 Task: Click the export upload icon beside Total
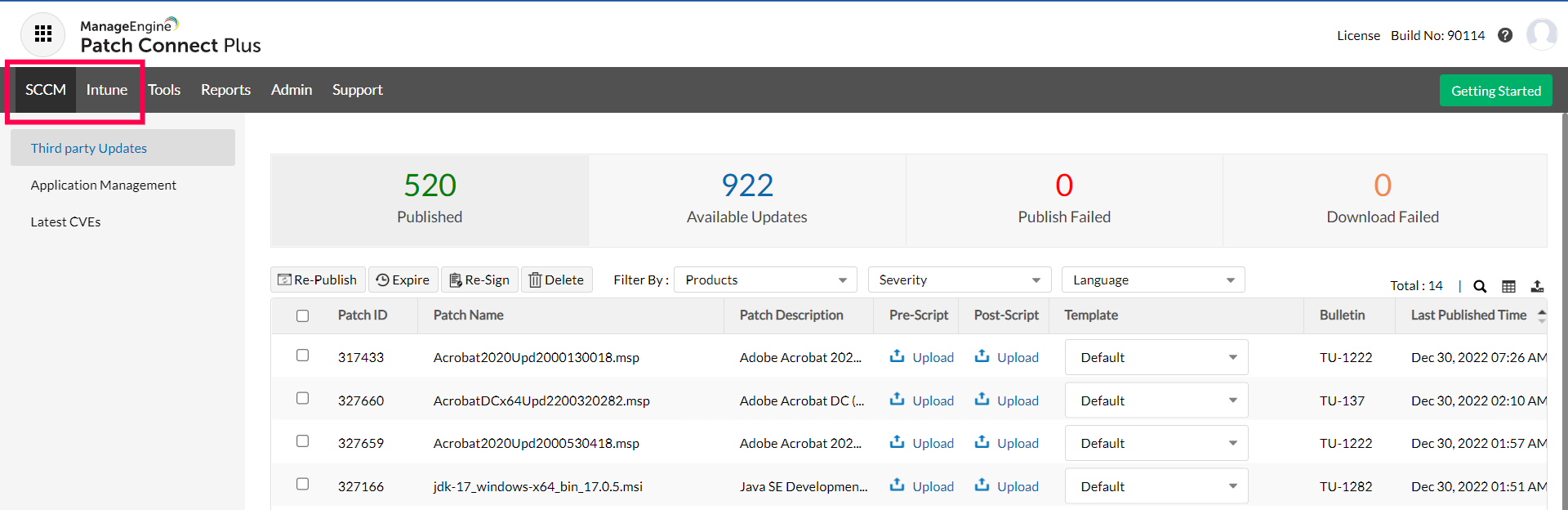pyautogui.click(x=1537, y=286)
